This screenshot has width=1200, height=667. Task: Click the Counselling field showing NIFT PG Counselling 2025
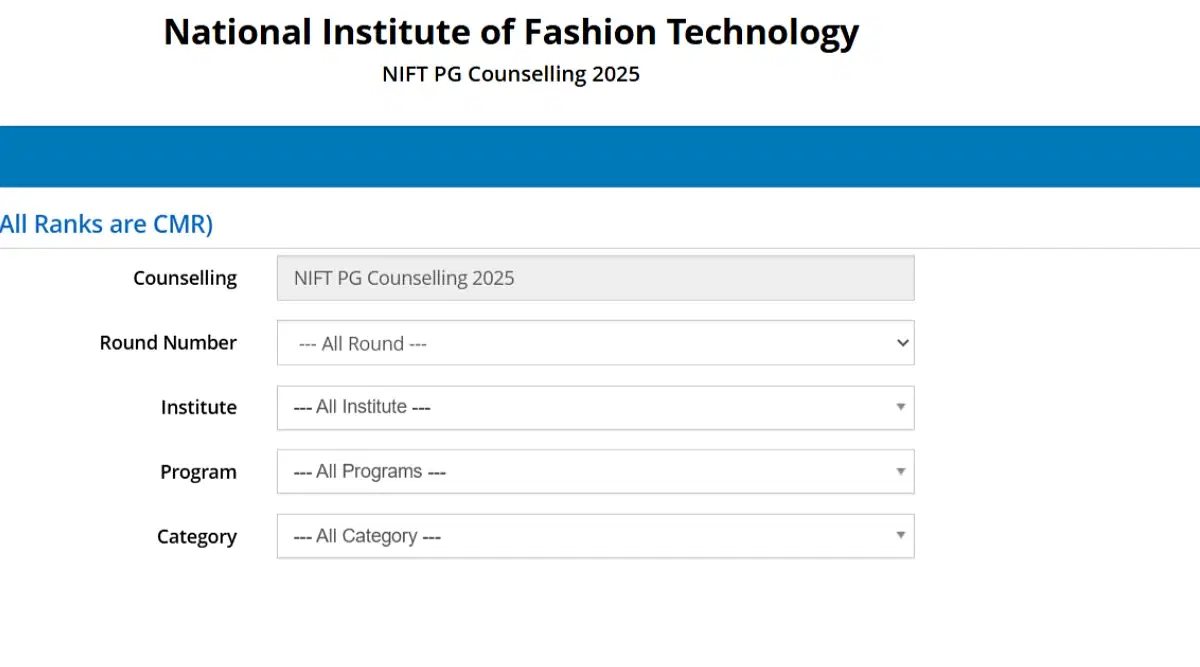pos(595,278)
